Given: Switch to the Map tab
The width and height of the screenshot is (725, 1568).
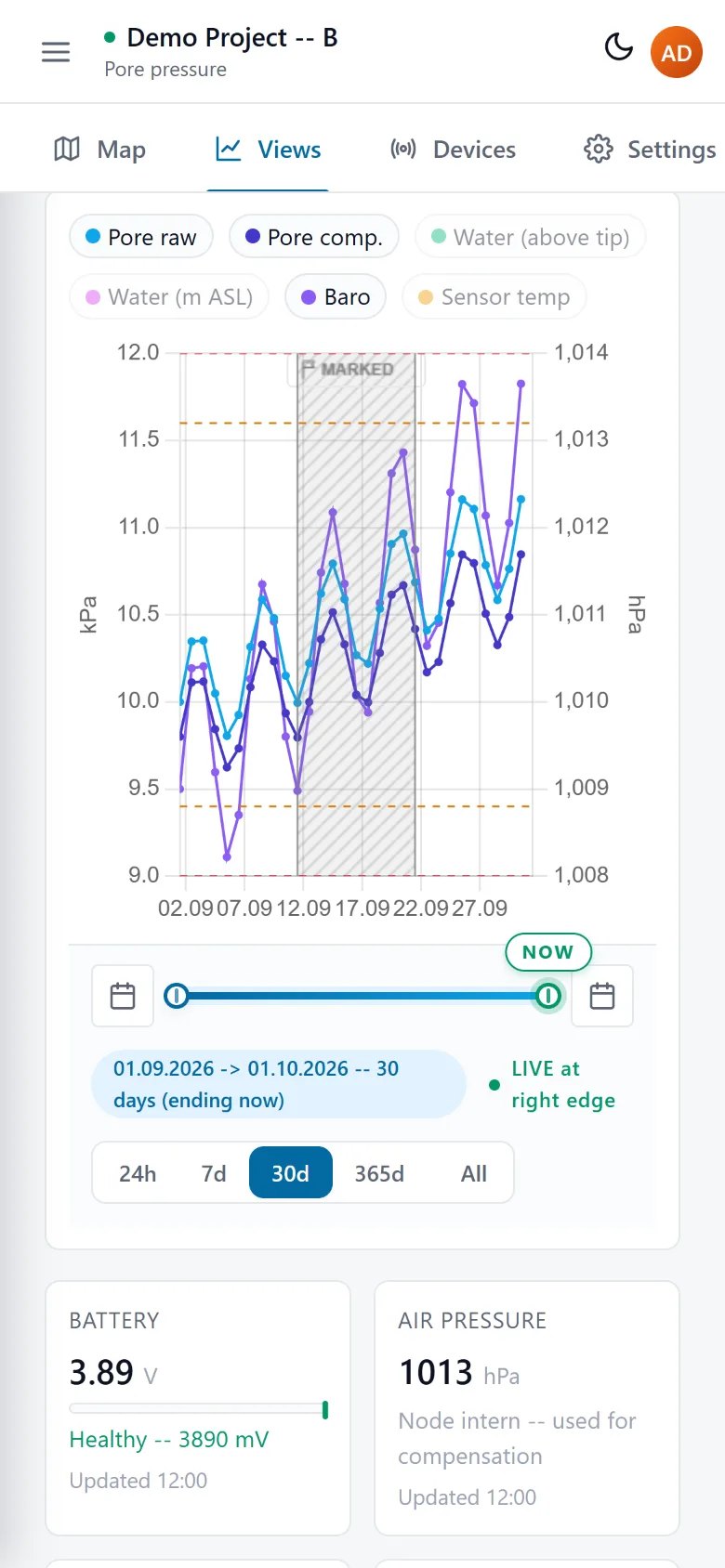Looking at the screenshot, I should tap(100, 149).
